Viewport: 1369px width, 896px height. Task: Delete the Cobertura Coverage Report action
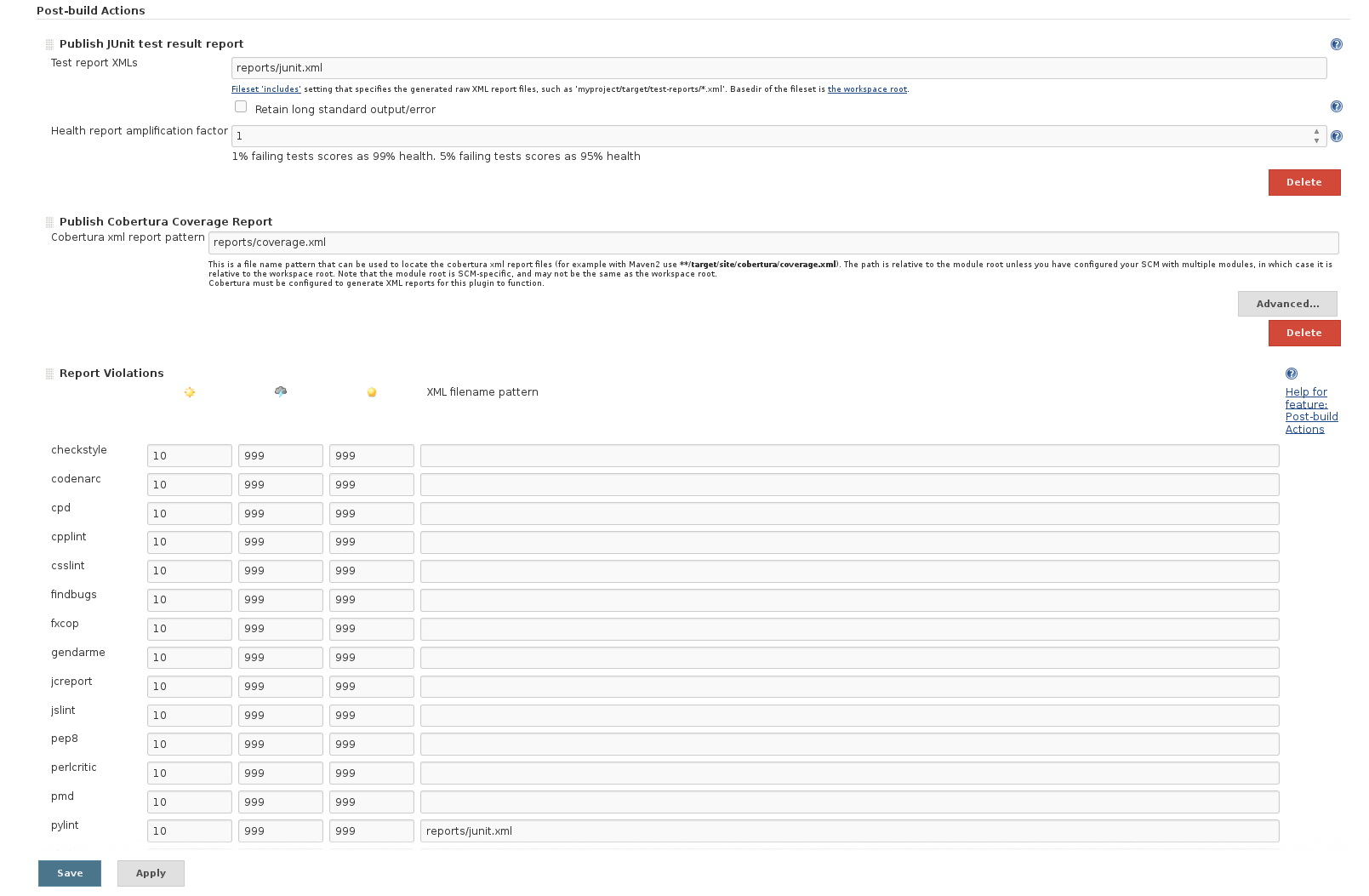(x=1303, y=333)
